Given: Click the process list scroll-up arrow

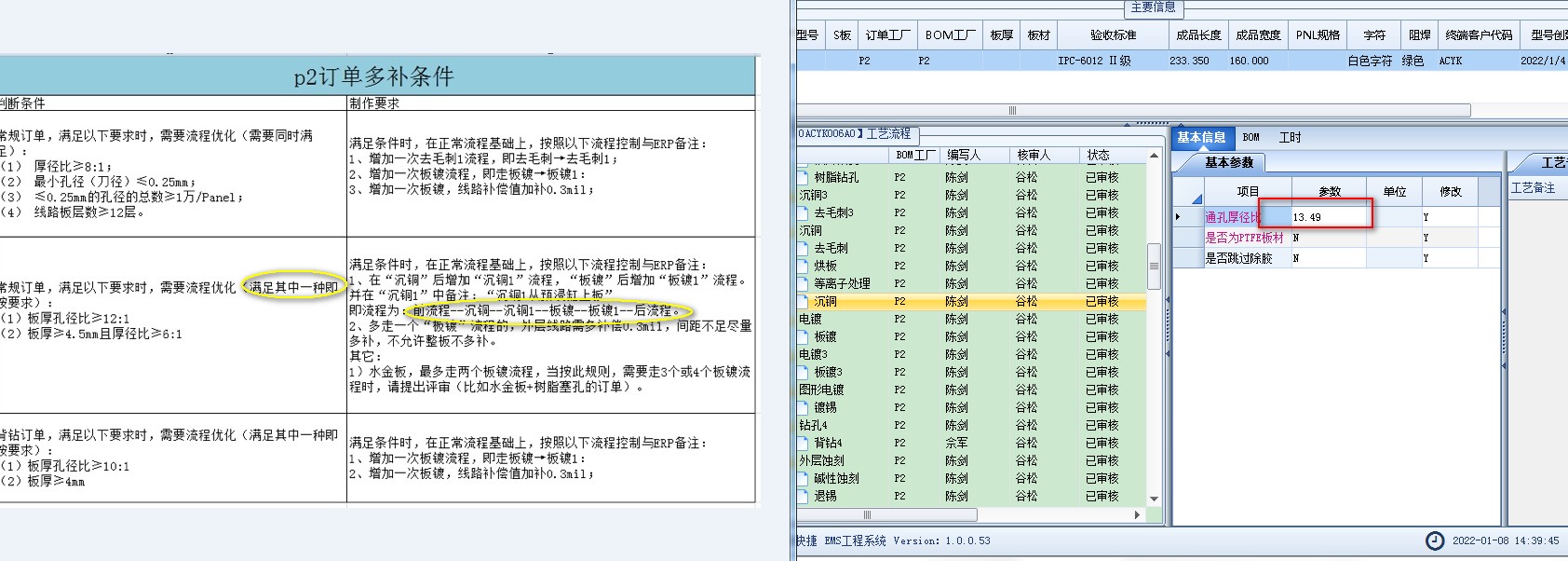Looking at the screenshot, I should tap(1154, 156).
